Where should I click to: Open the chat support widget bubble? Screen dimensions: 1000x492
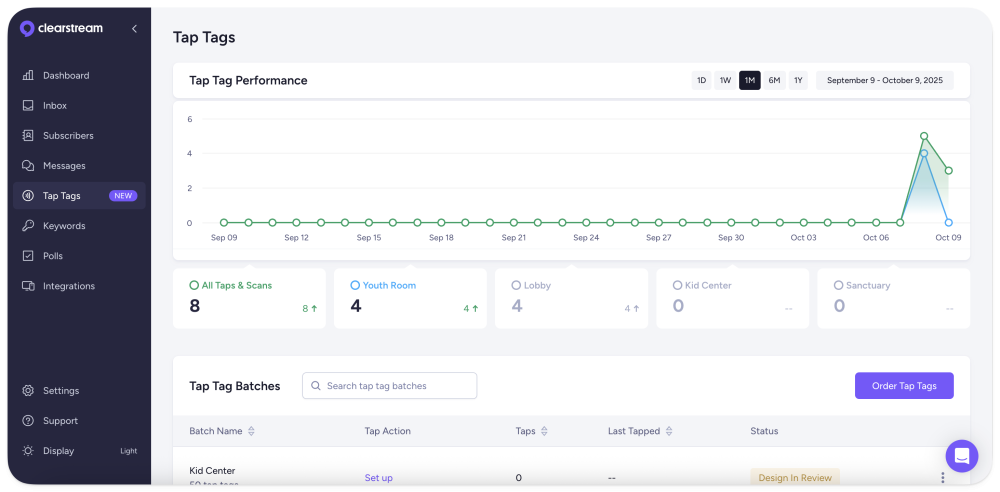point(961,456)
